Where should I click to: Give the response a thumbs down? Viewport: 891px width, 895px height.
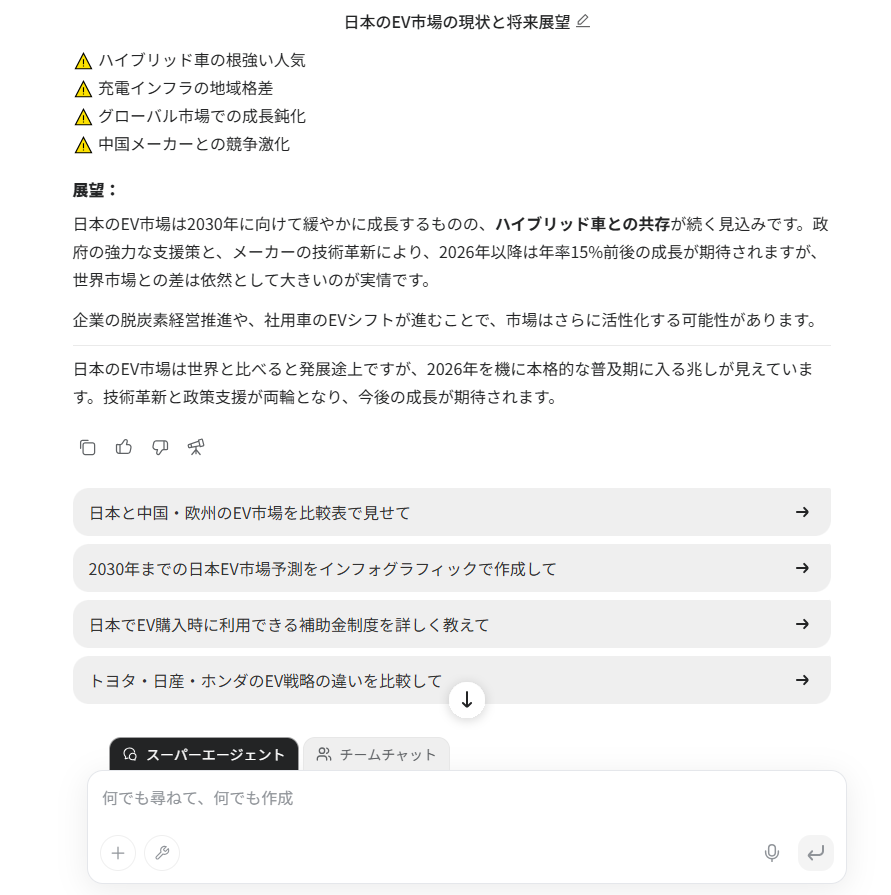click(x=159, y=447)
